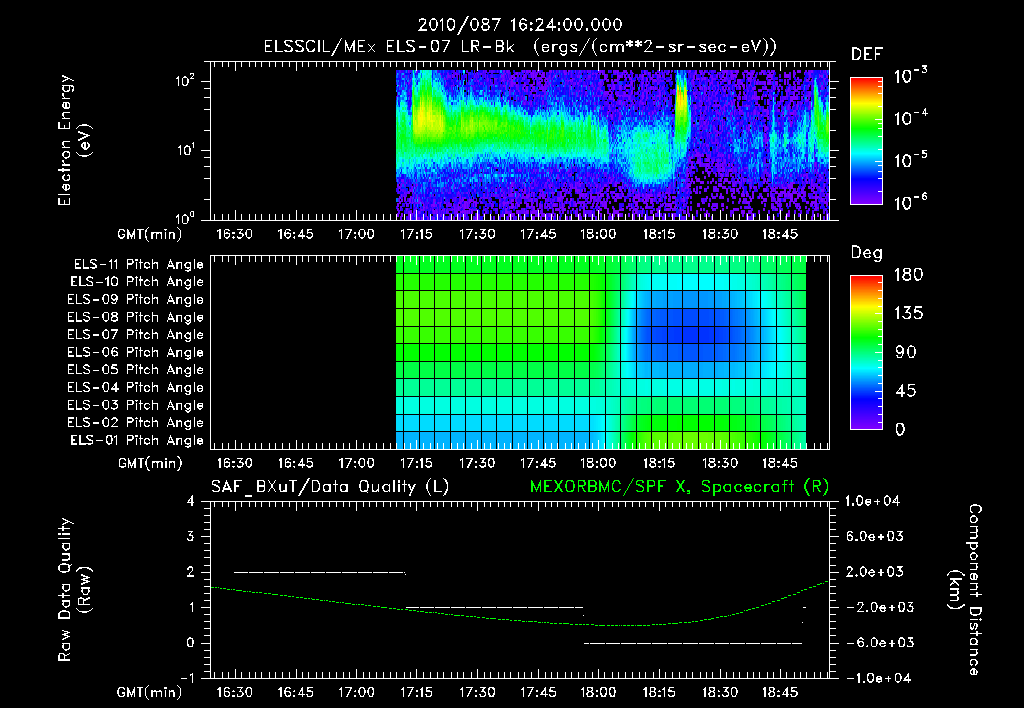Click the ELS-11 Pitch Angle row label
Viewport: 1024px width, 708px height.
coord(138,265)
